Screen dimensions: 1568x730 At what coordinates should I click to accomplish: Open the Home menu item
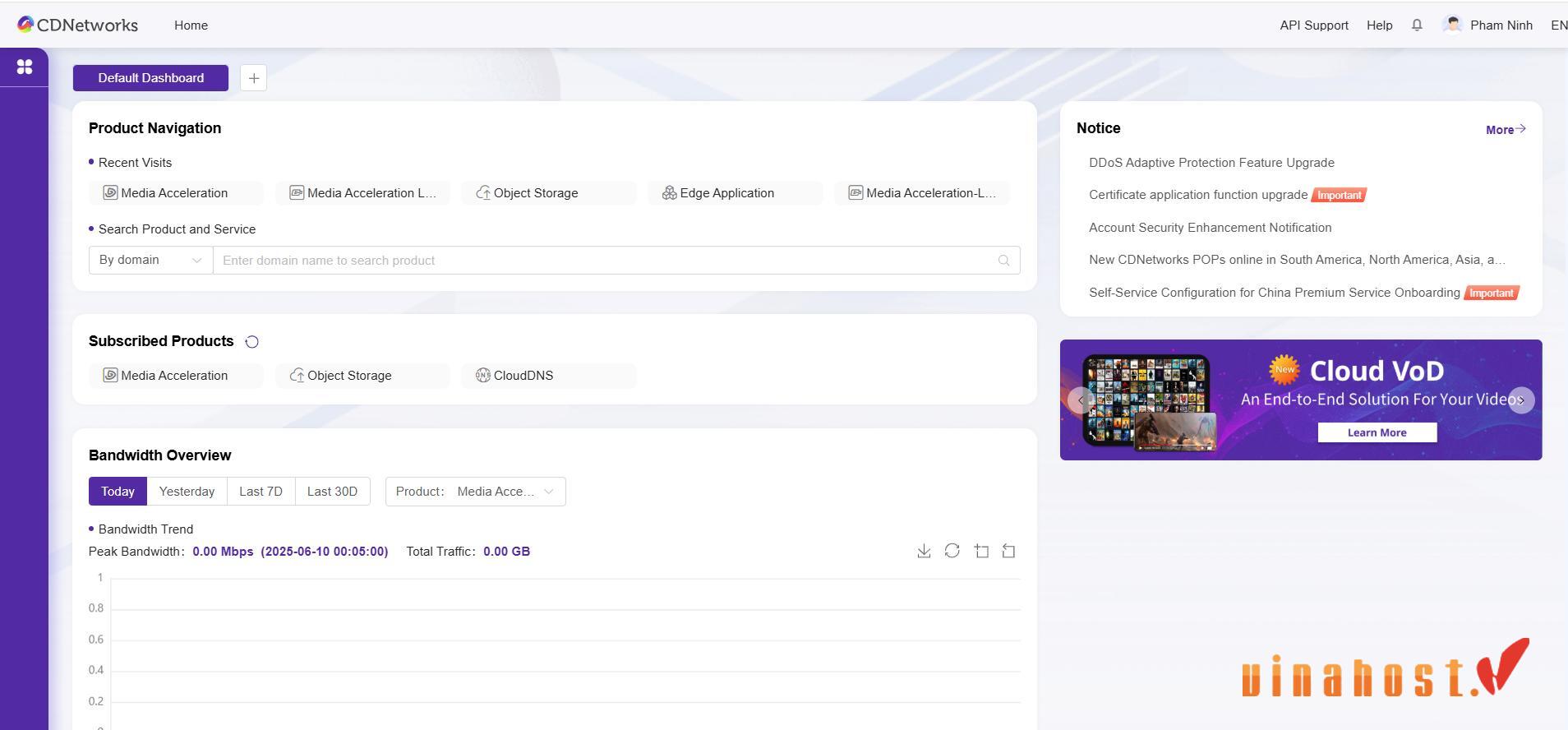(x=191, y=25)
